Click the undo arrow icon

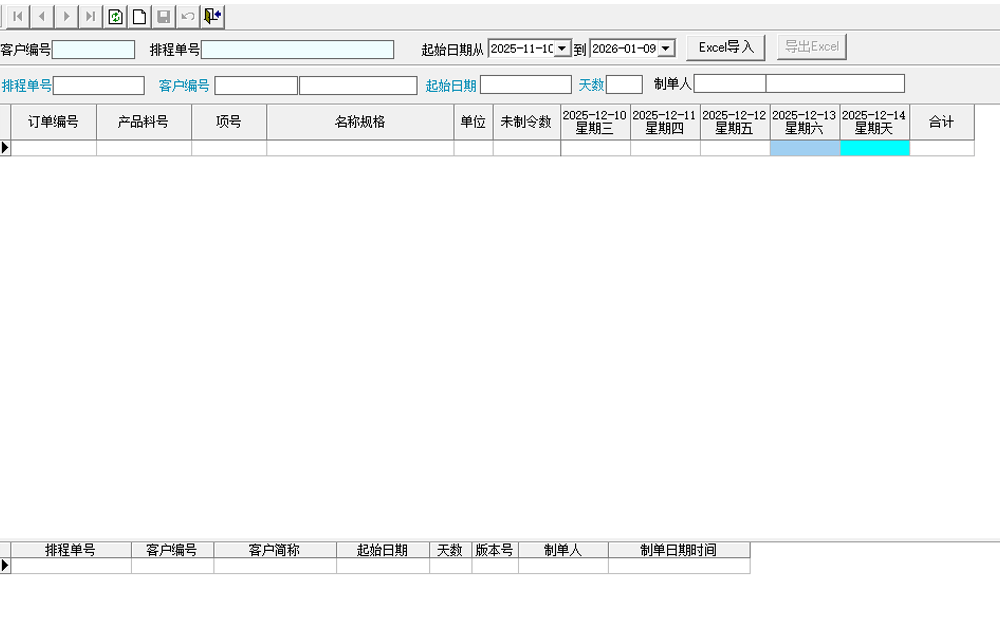(x=188, y=17)
